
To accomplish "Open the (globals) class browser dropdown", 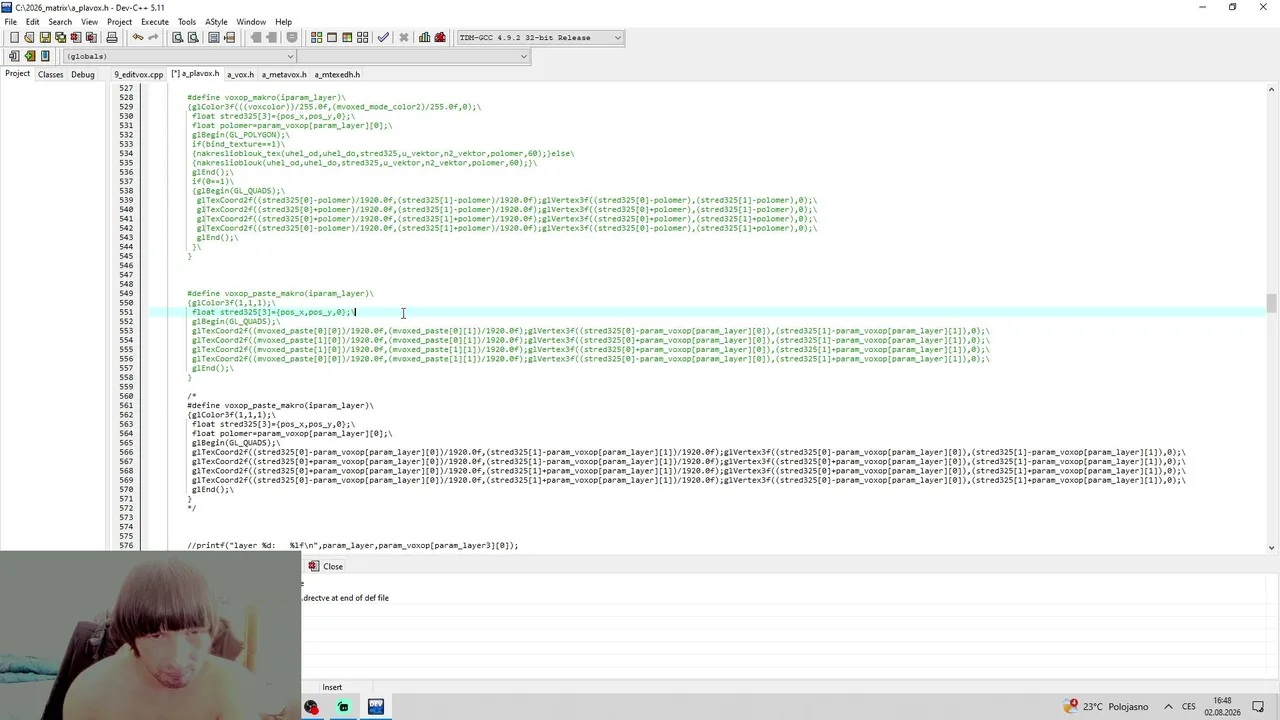I will (x=180, y=56).
